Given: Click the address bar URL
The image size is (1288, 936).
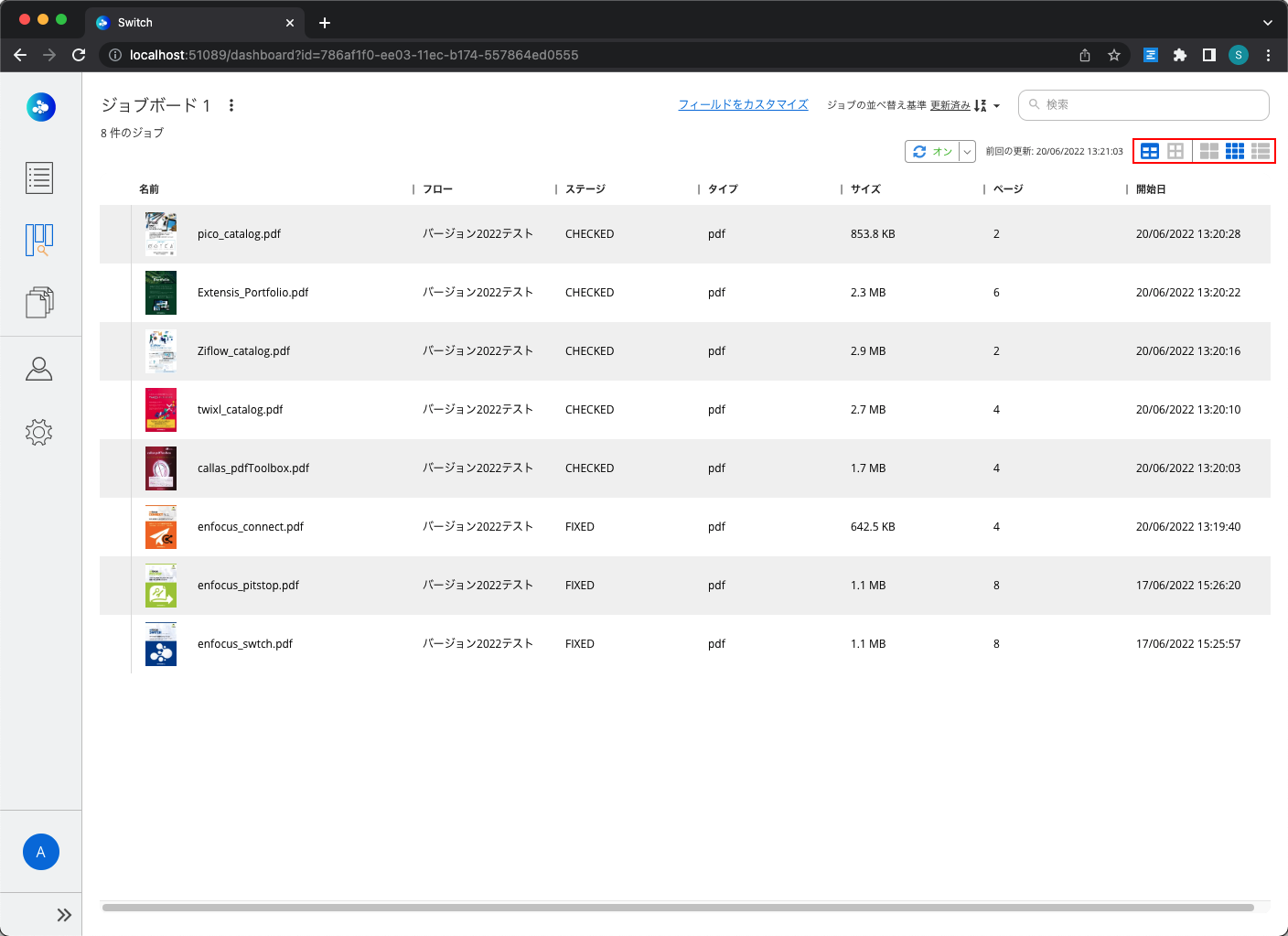Looking at the screenshot, I should tap(354, 55).
